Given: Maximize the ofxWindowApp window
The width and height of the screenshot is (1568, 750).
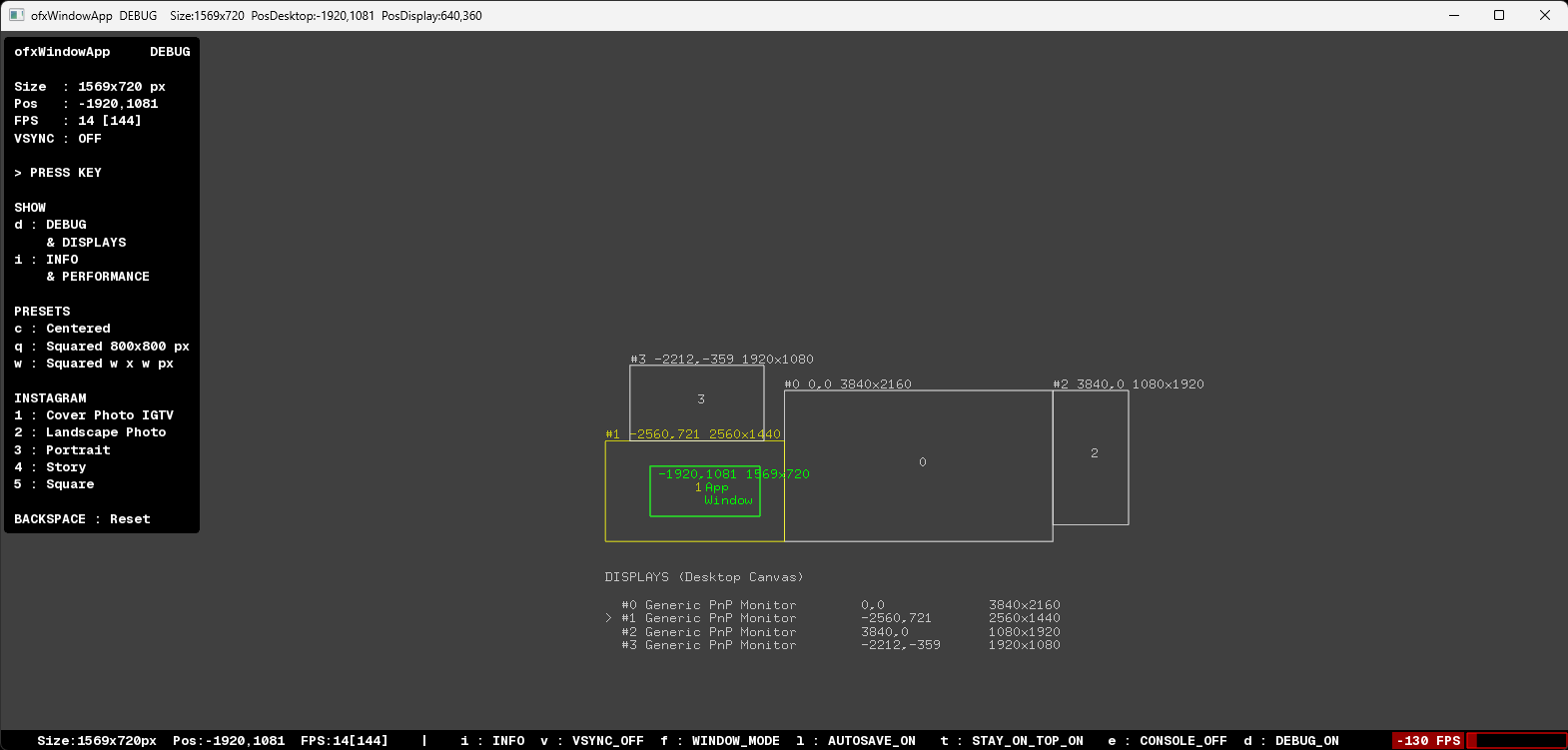Looking at the screenshot, I should pos(1499,15).
